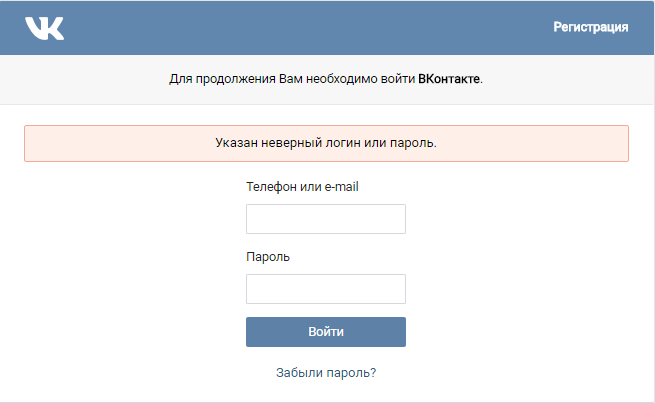Click the VK logo in the header
The image size is (655, 403).
tap(45, 28)
